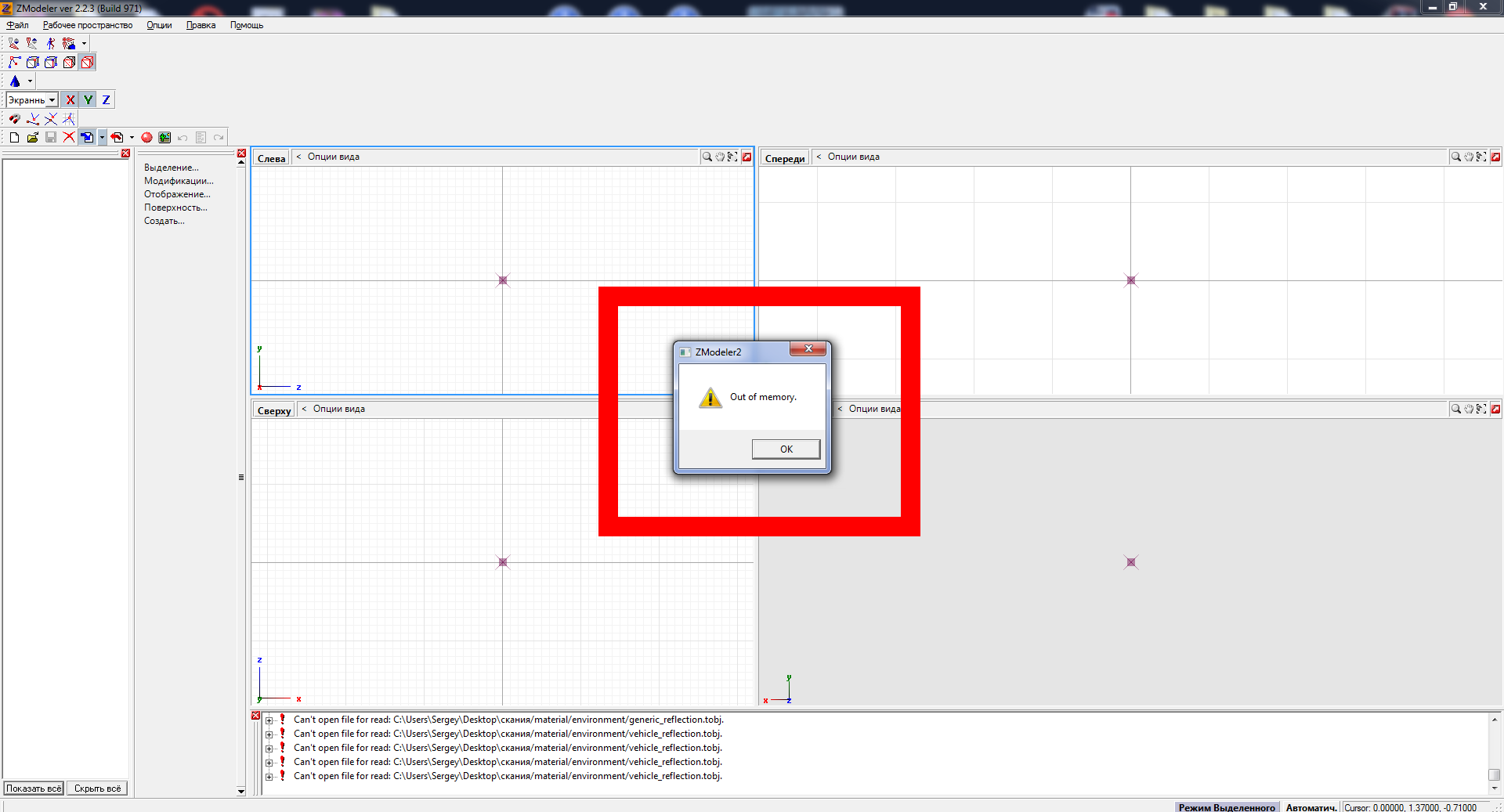Screen dimensions: 1504x812
Task: Open the Поверхность... command group
Action: 175,208
